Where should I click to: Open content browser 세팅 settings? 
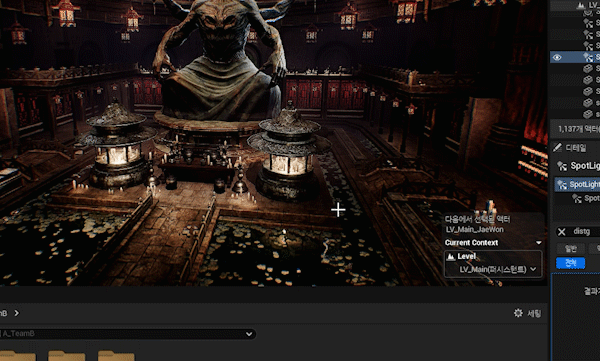click(x=534, y=314)
